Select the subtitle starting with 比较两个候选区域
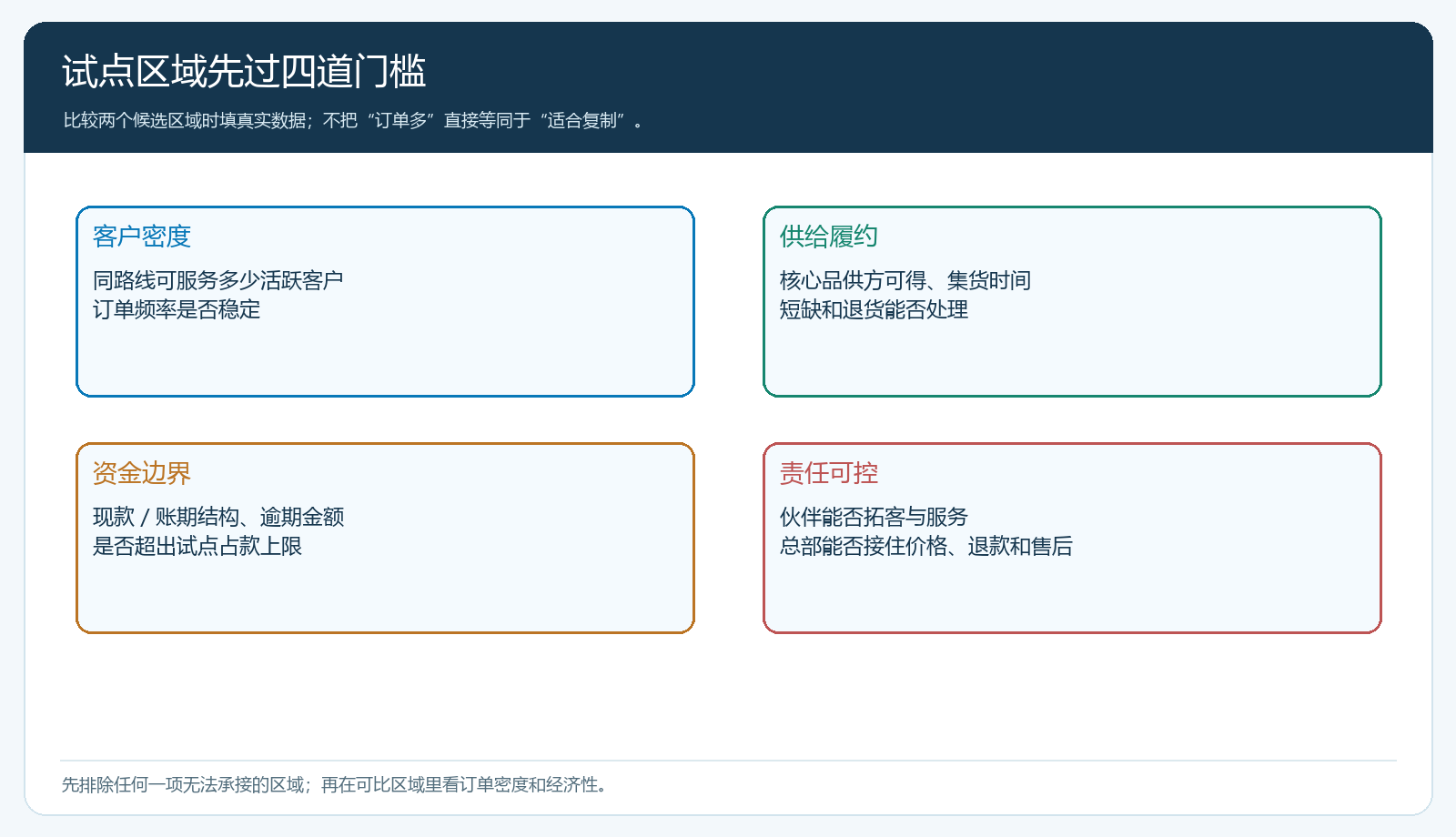The image size is (1456, 837). point(353,121)
